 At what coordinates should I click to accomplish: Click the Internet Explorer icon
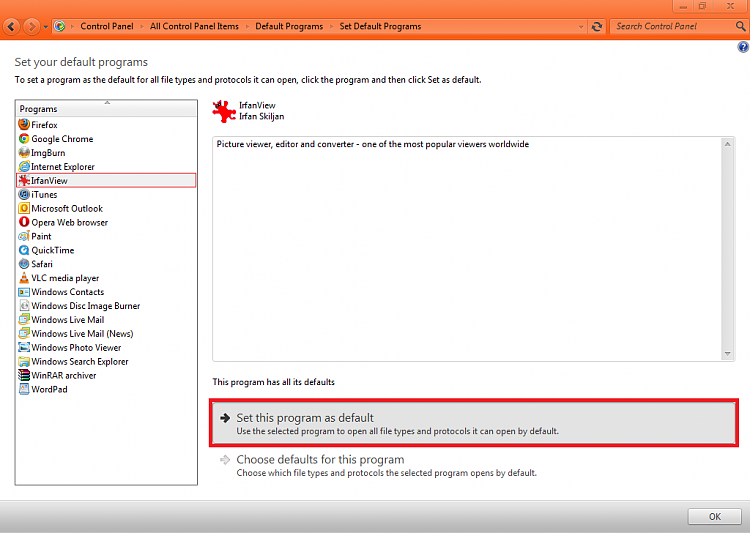pos(24,166)
